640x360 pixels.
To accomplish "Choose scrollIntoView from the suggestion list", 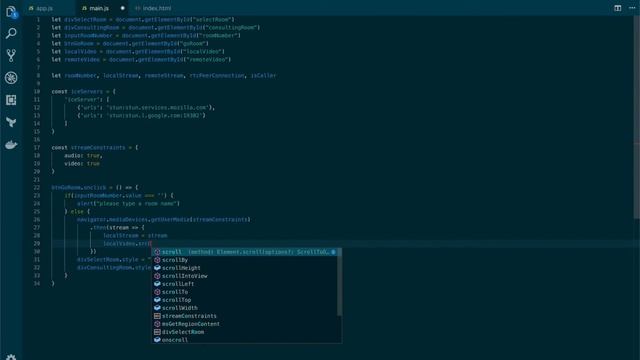I will (245, 276).
